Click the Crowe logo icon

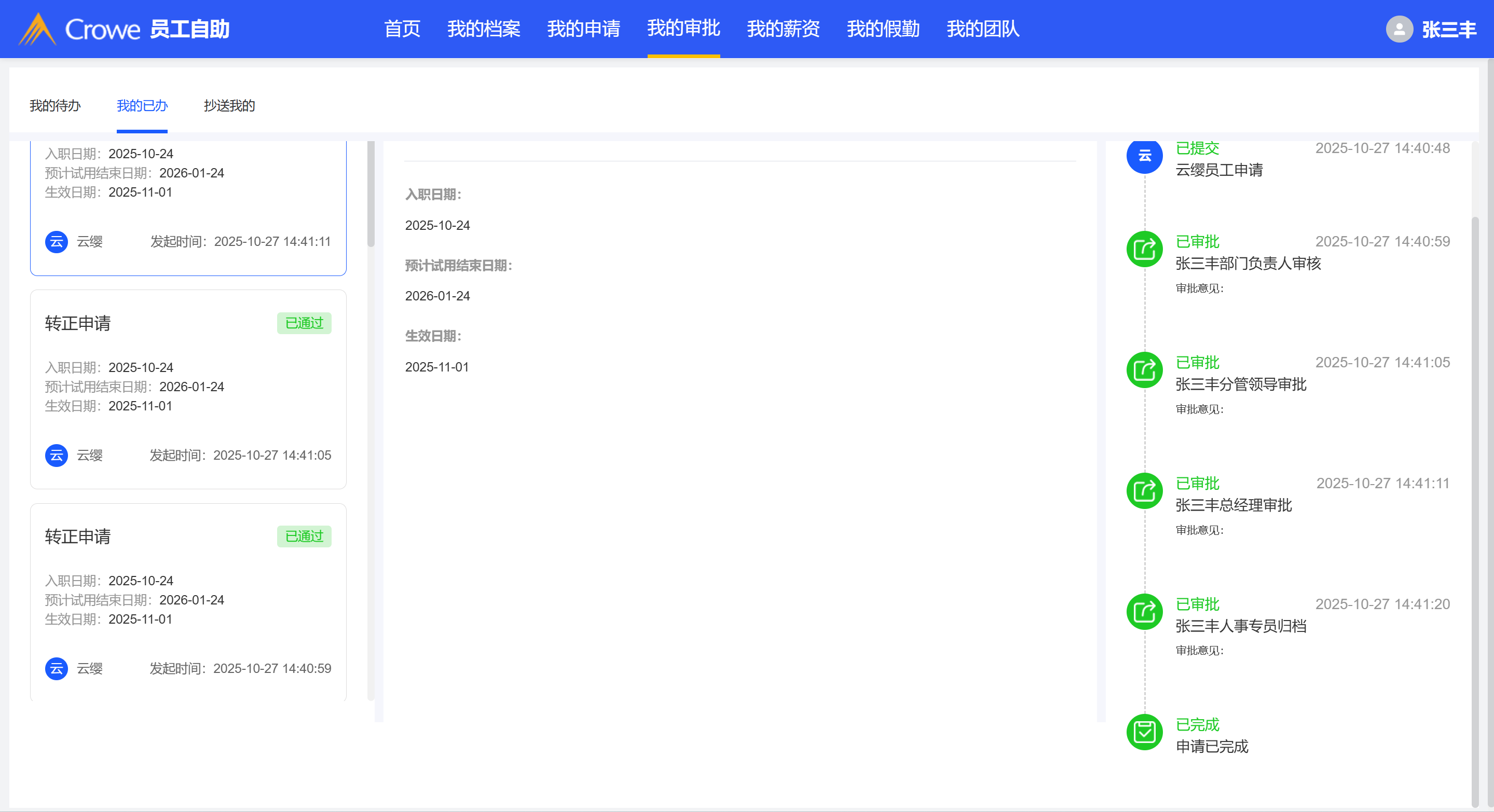pyautogui.click(x=37, y=29)
